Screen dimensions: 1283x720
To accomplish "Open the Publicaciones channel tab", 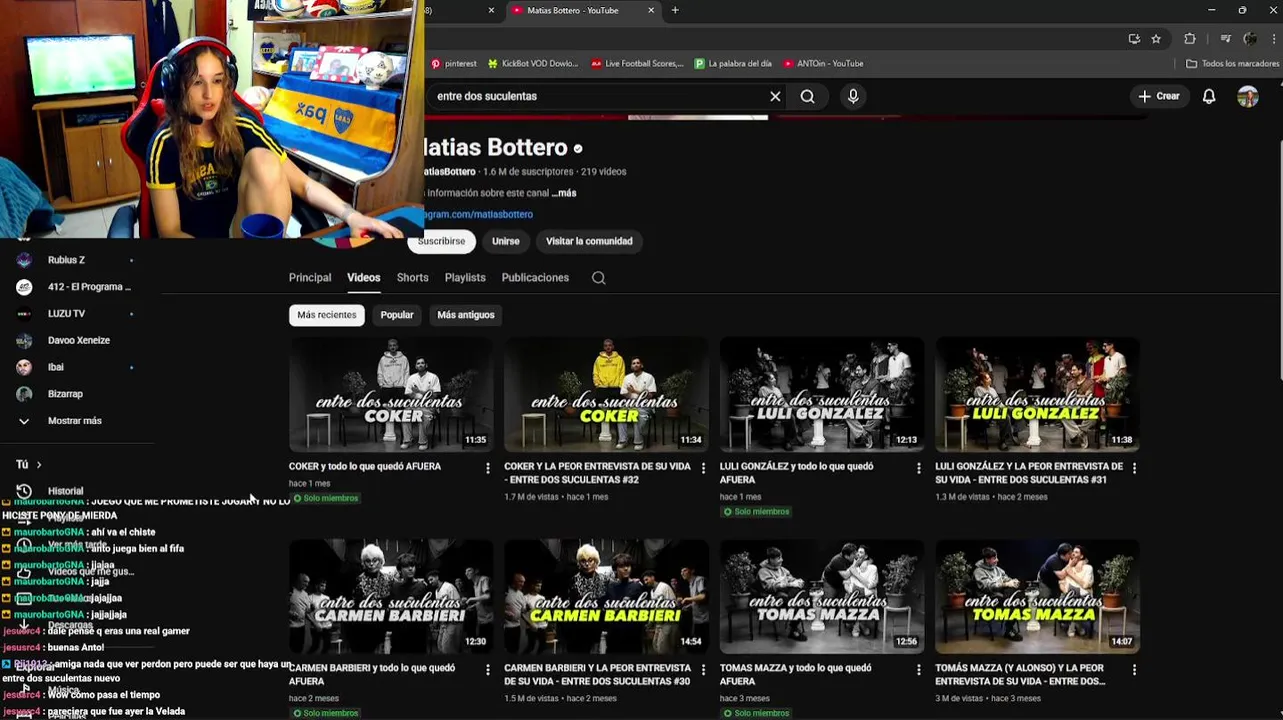I will click(535, 278).
